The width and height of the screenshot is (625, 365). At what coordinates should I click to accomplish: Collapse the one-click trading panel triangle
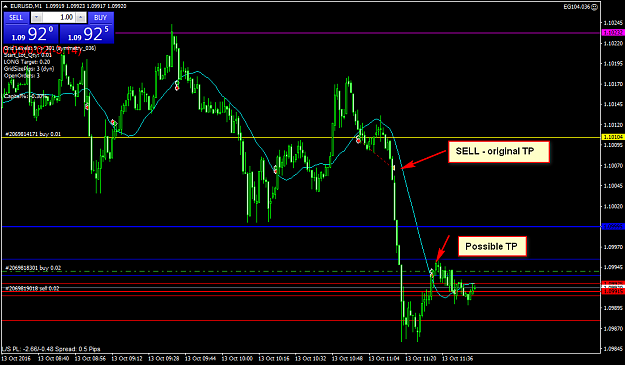tap(5, 6)
